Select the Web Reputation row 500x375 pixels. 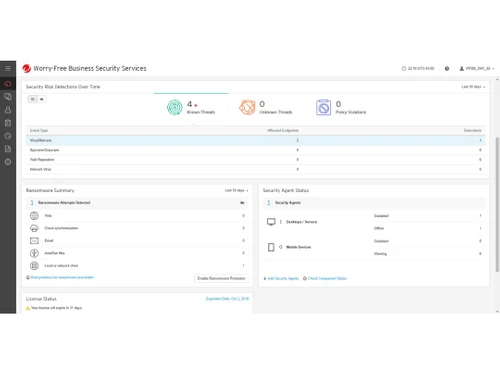256,160
